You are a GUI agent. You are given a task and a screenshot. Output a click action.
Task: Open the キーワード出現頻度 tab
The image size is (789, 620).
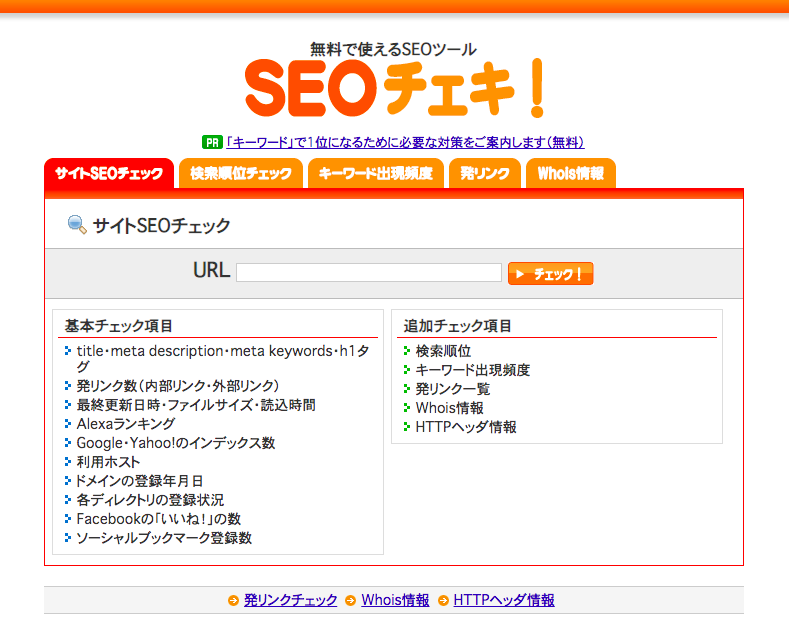[376, 174]
